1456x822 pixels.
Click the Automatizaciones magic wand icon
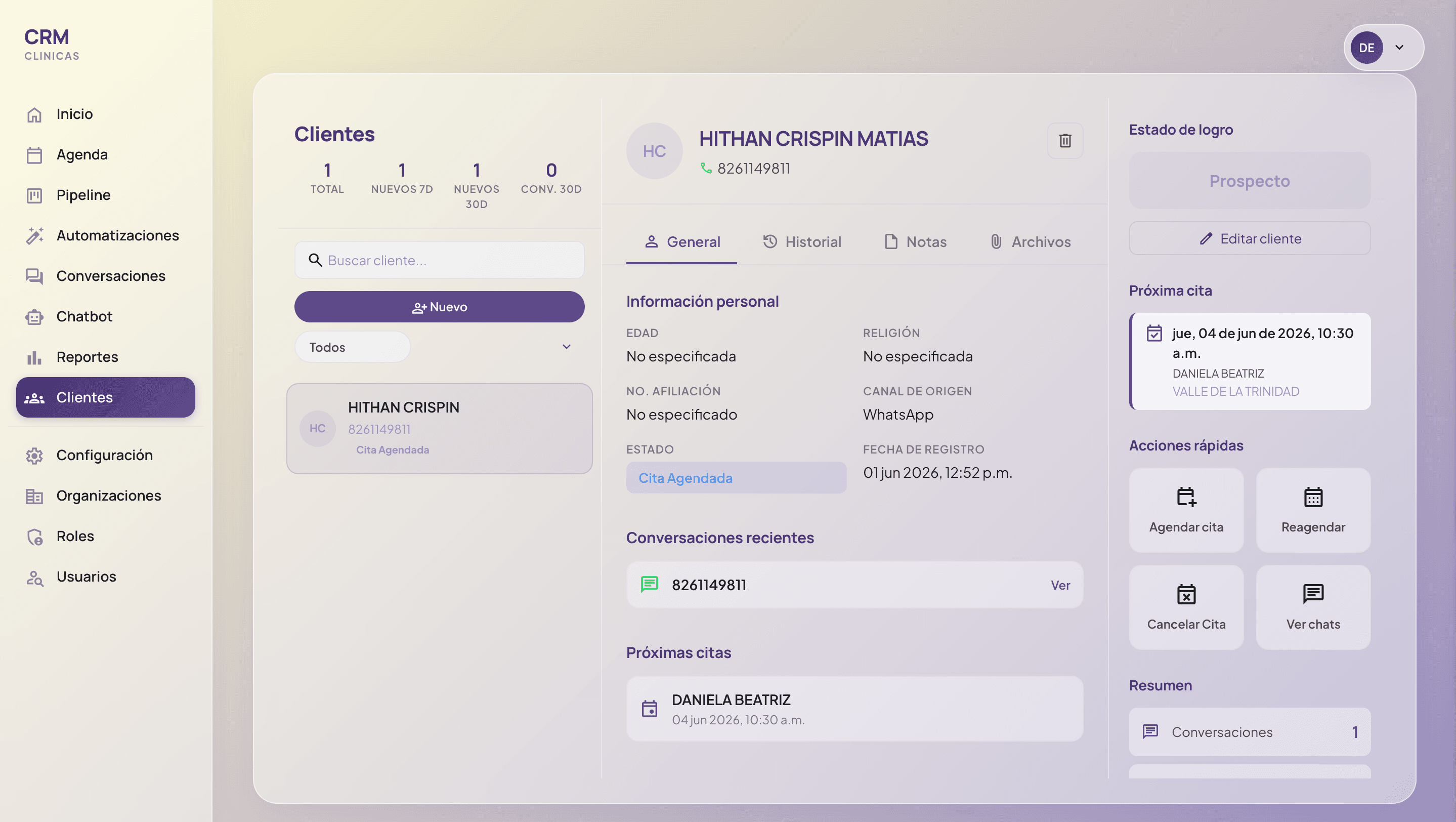coord(34,236)
